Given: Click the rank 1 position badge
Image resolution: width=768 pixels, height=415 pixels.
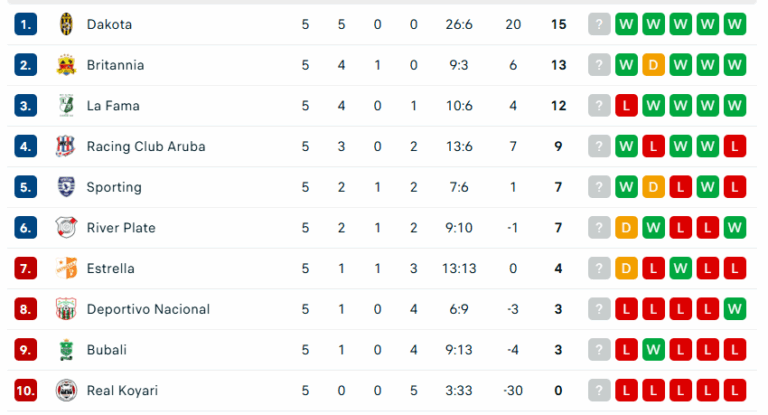Looking at the screenshot, I should tap(25, 24).
